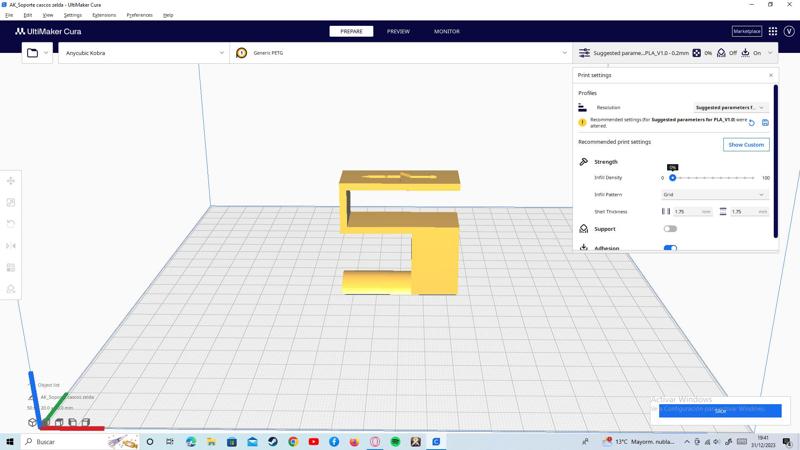Click the Strength wrench icon
800x450 pixels.
pos(584,162)
